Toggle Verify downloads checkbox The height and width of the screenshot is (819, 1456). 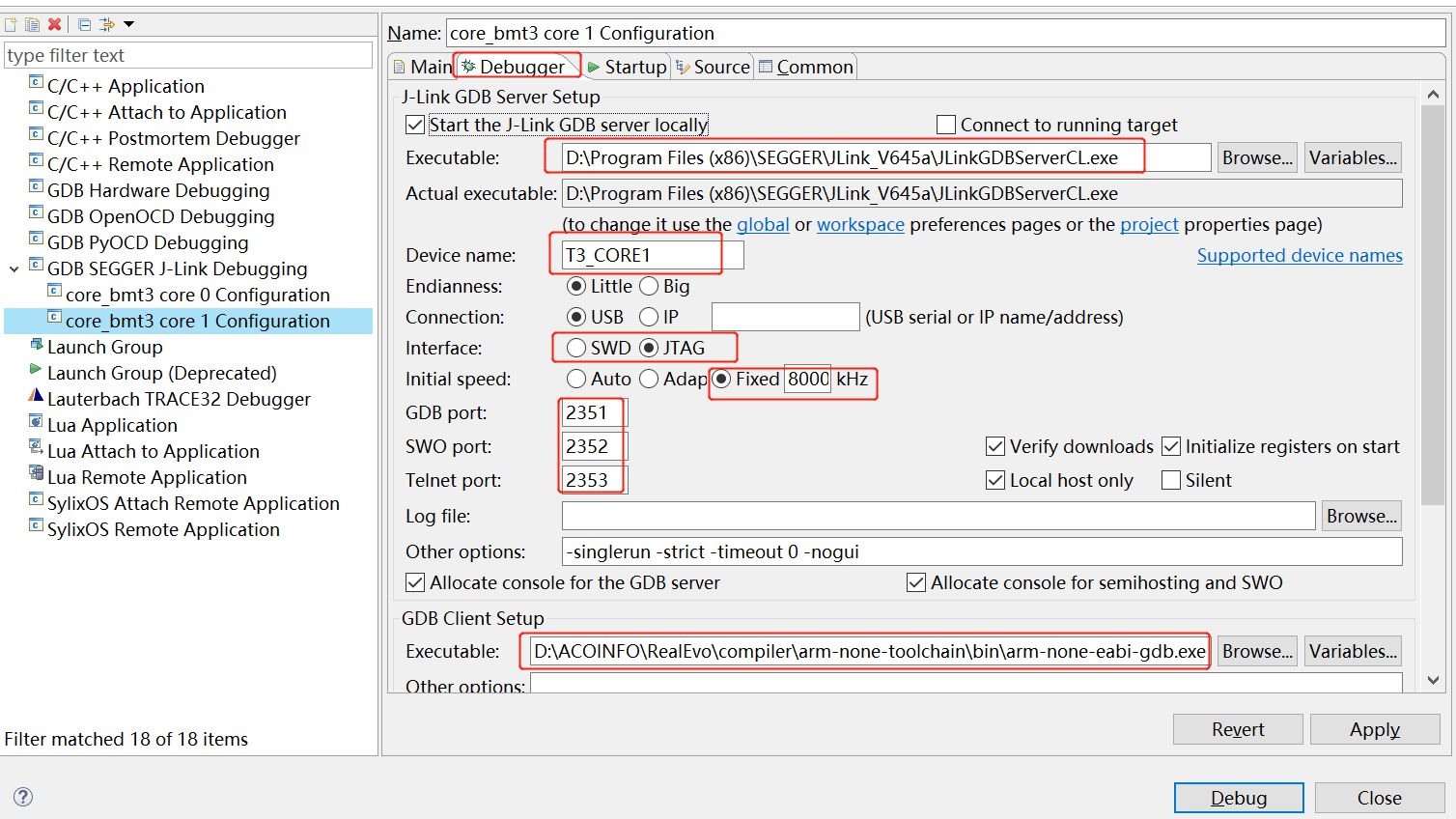coord(995,446)
